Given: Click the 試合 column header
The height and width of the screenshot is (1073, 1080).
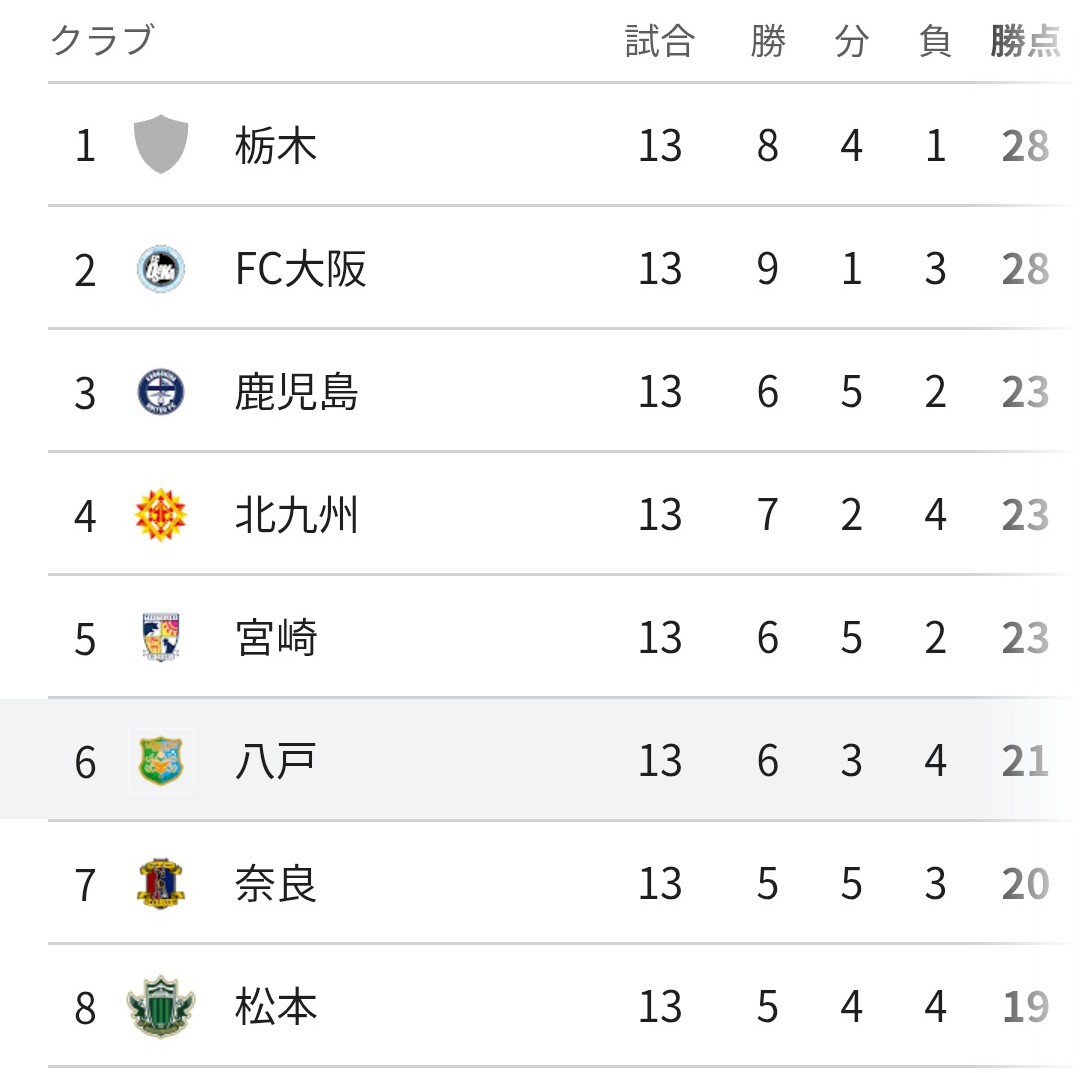Looking at the screenshot, I should [660, 41].
